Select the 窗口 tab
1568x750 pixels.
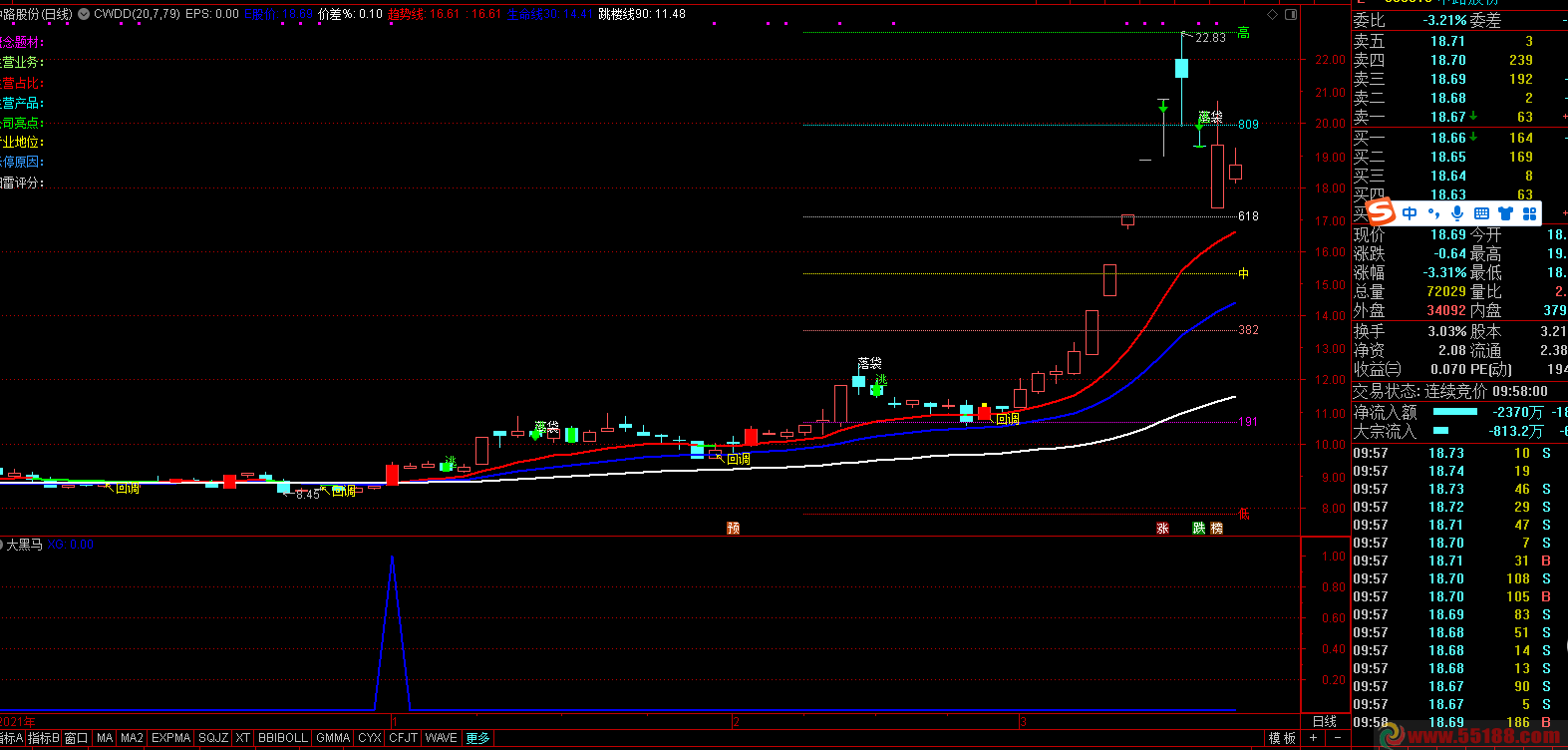coord(77,738)
